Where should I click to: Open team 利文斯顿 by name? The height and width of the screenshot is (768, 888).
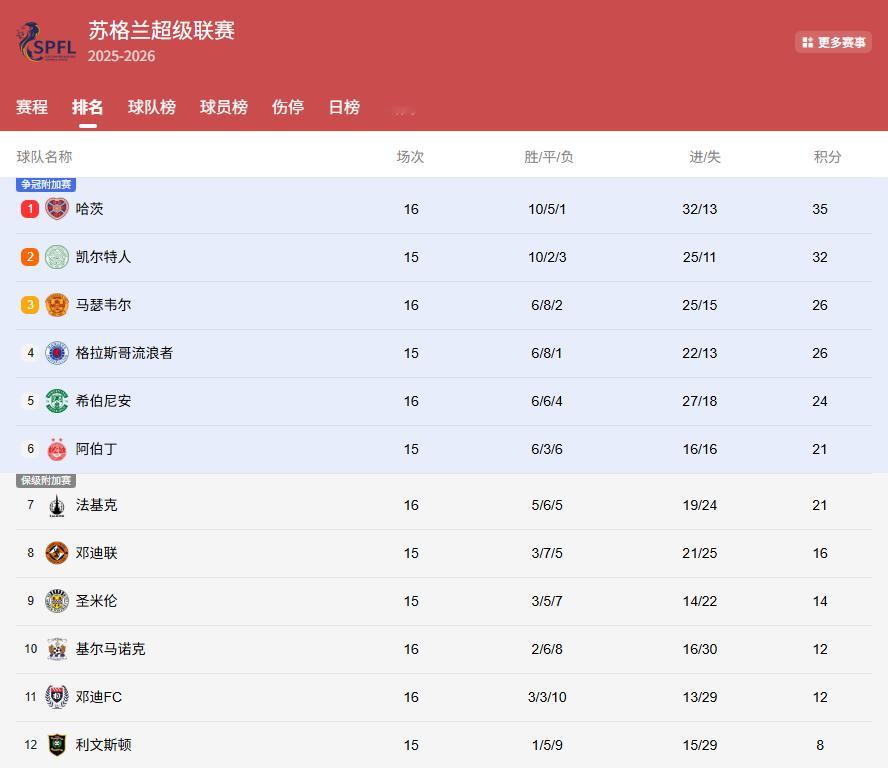[104, 745]
